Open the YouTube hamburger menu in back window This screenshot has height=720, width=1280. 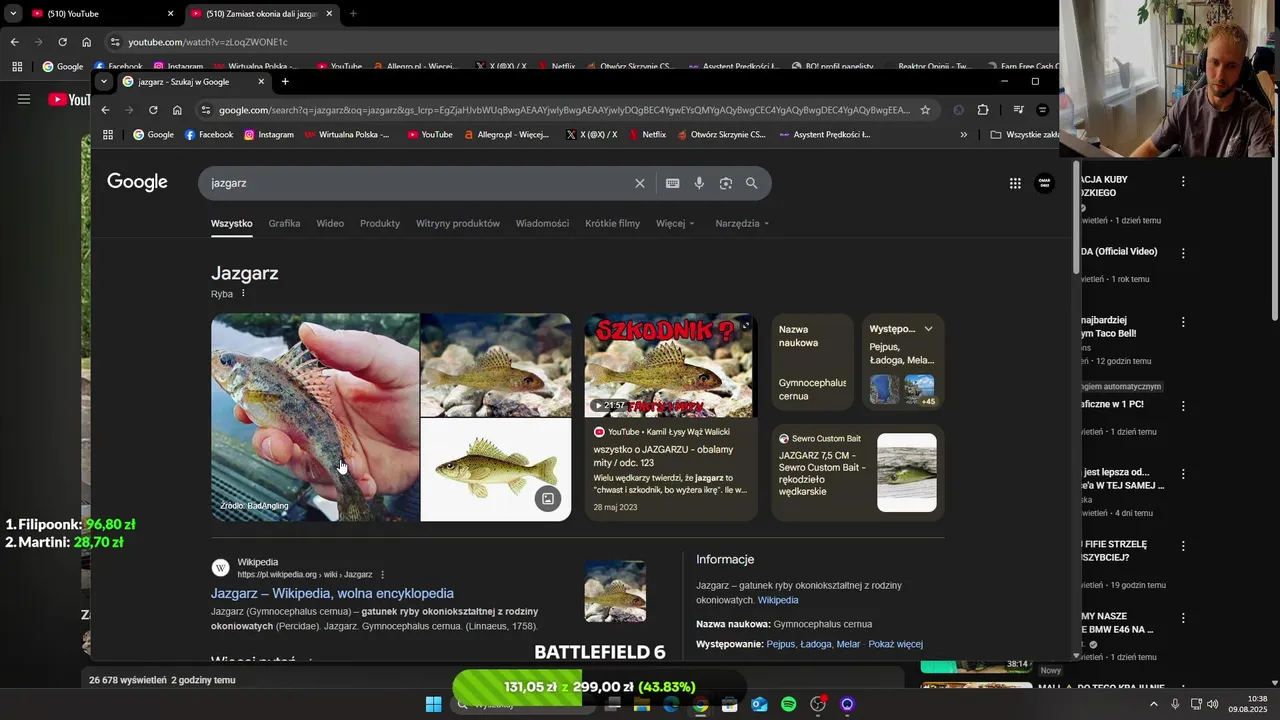pos(24,99)
